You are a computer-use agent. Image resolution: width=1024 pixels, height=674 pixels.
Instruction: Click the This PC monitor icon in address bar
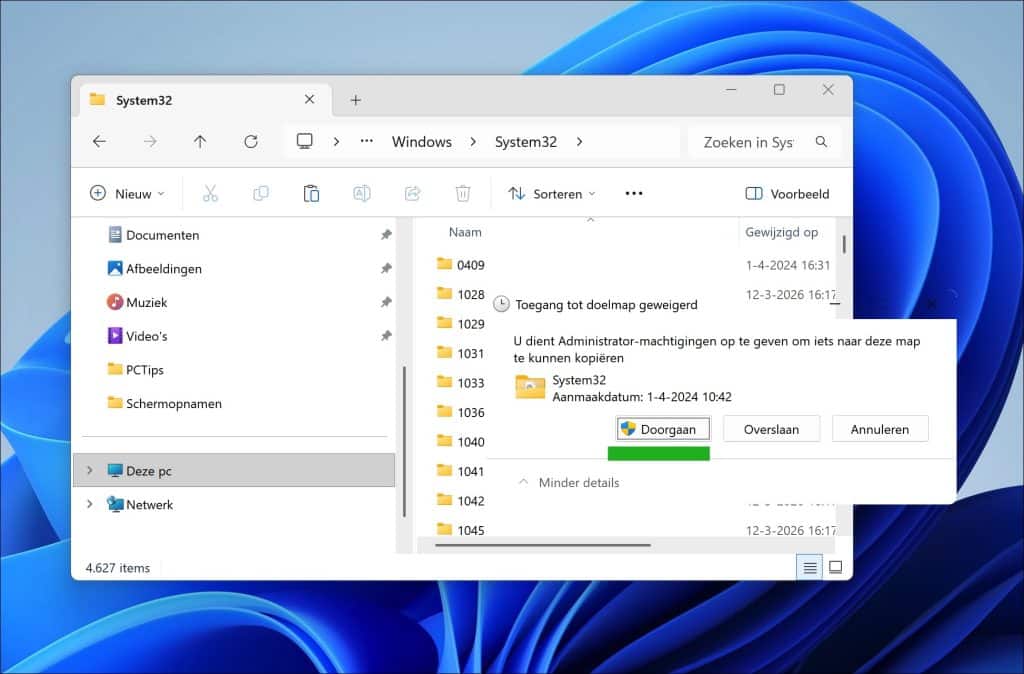tap(304, 141)
